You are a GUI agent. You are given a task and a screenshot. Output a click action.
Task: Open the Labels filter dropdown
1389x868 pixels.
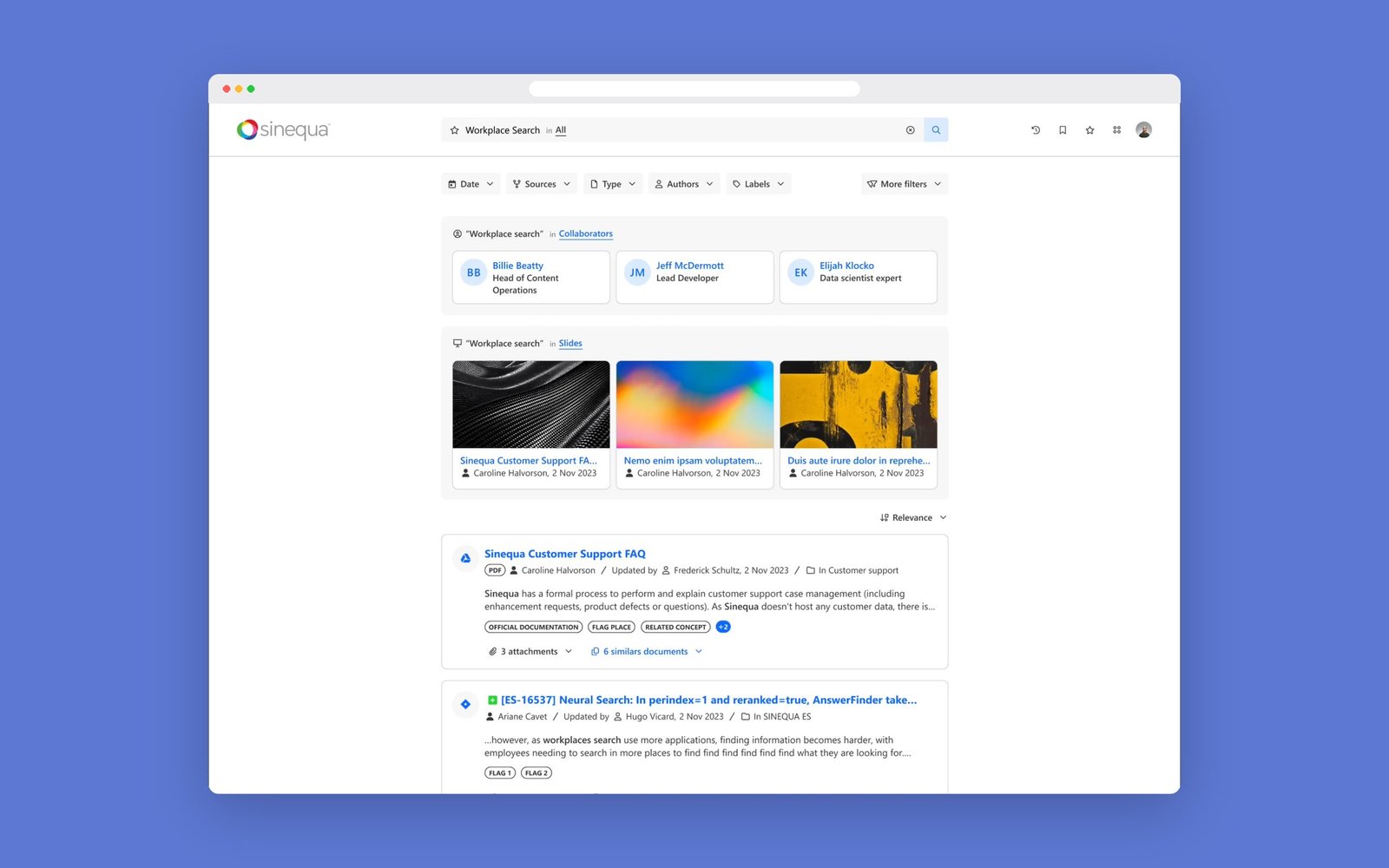click(759, 184)
